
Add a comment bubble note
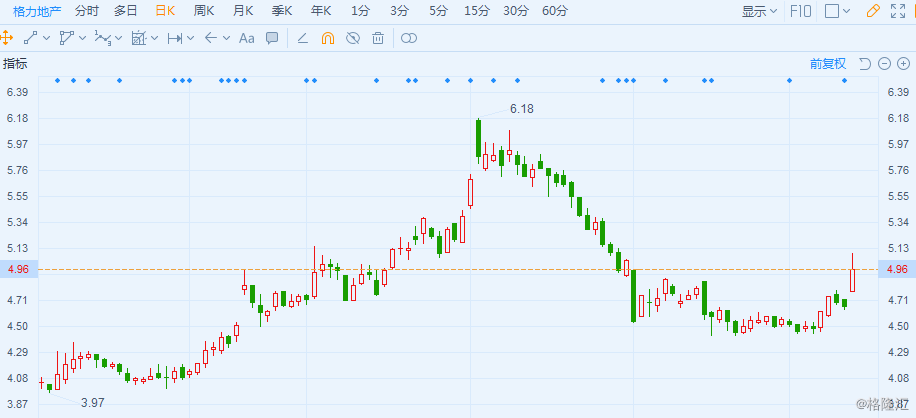272,39
